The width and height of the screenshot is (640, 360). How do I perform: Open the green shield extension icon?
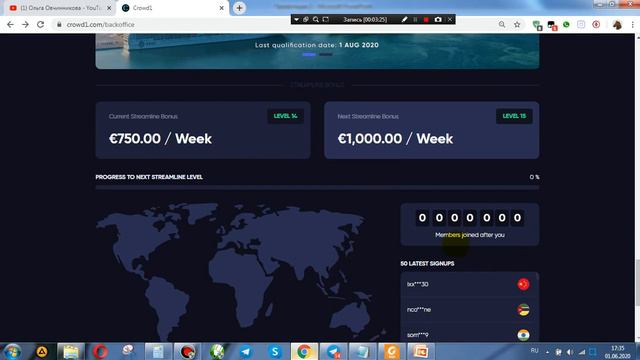[x=538, y=25]
